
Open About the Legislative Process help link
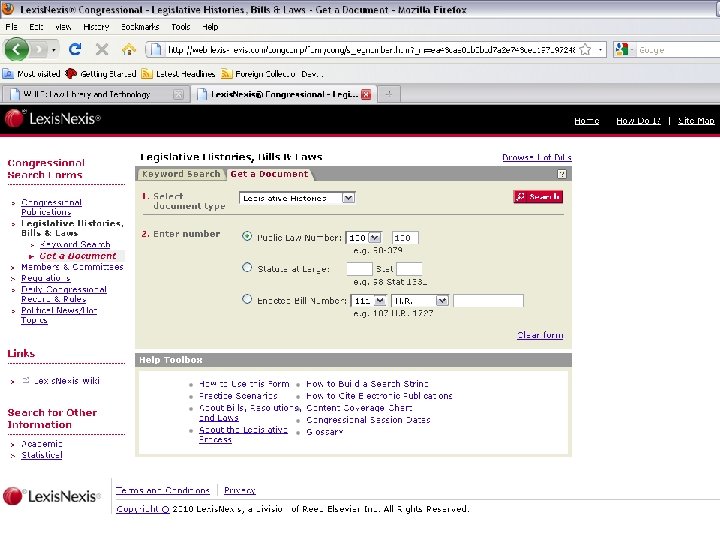(243, 434)
